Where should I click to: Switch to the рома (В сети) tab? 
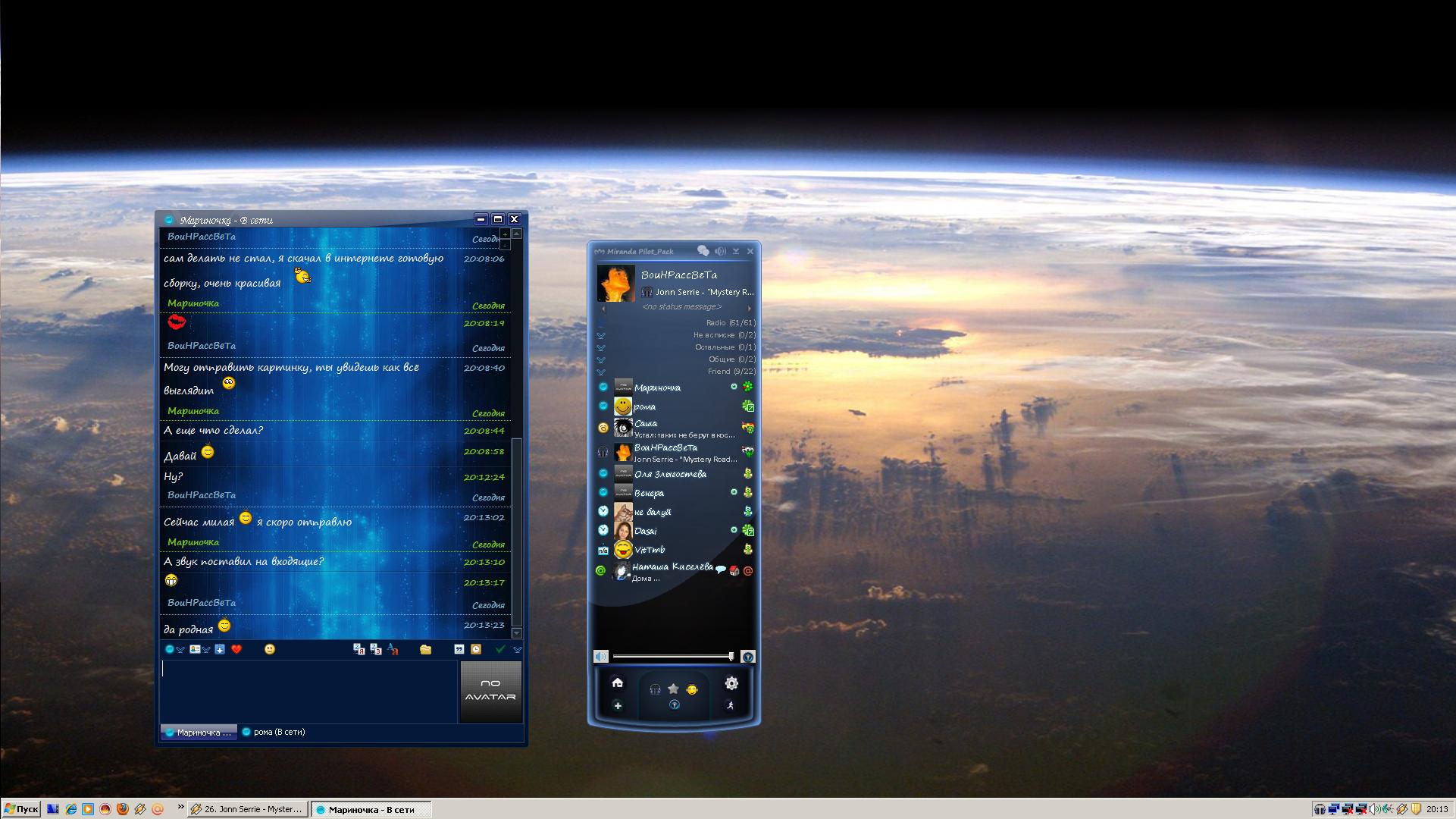273,733
